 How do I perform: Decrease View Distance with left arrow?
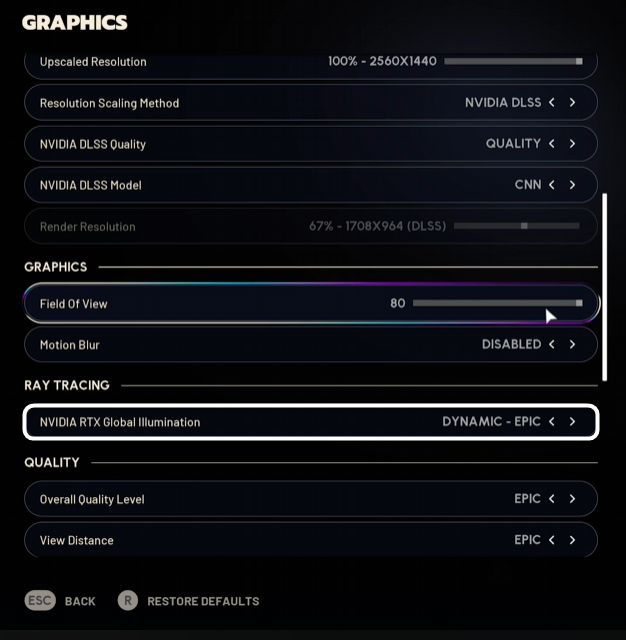(551, 540)
